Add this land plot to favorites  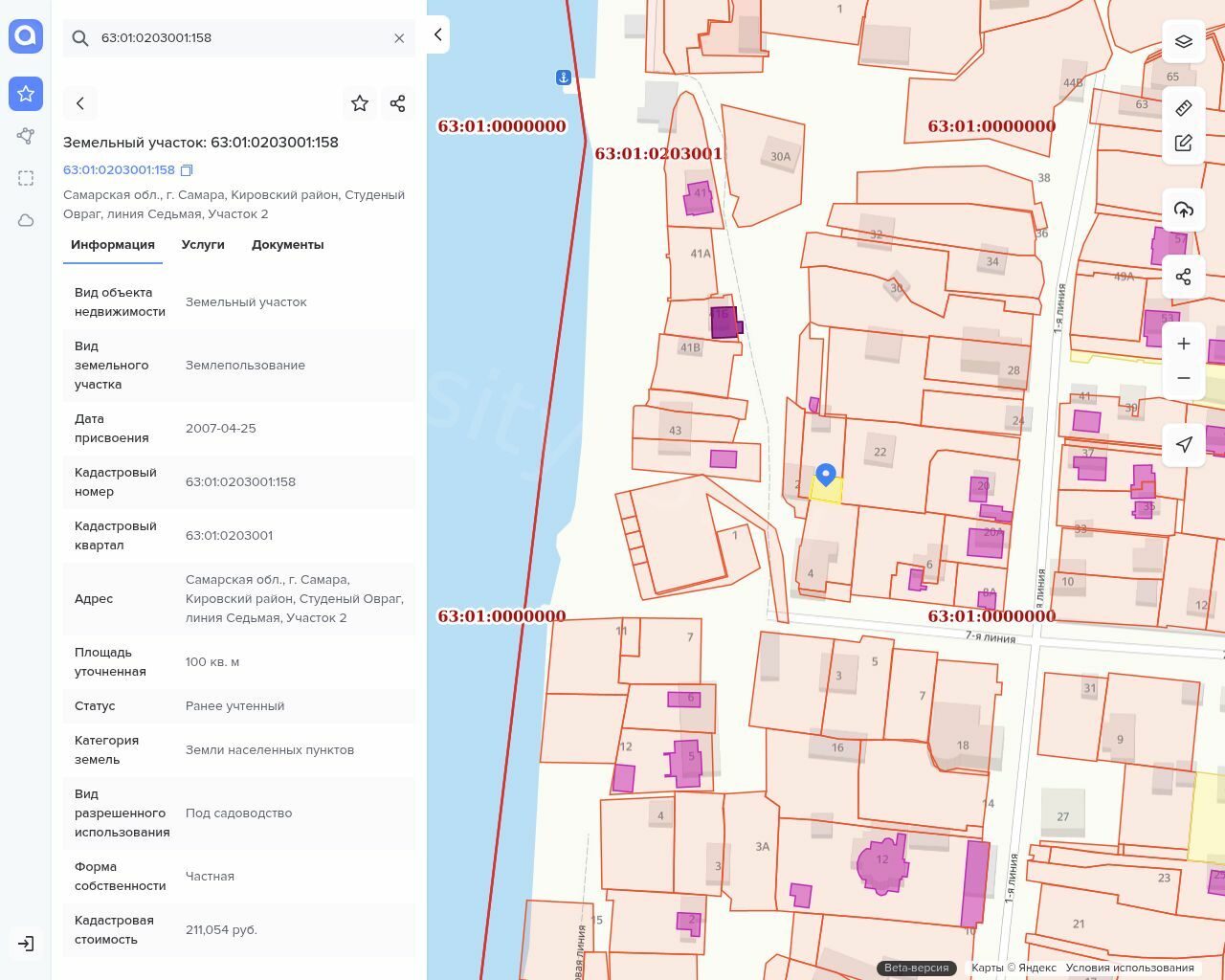tap(360, 103)
